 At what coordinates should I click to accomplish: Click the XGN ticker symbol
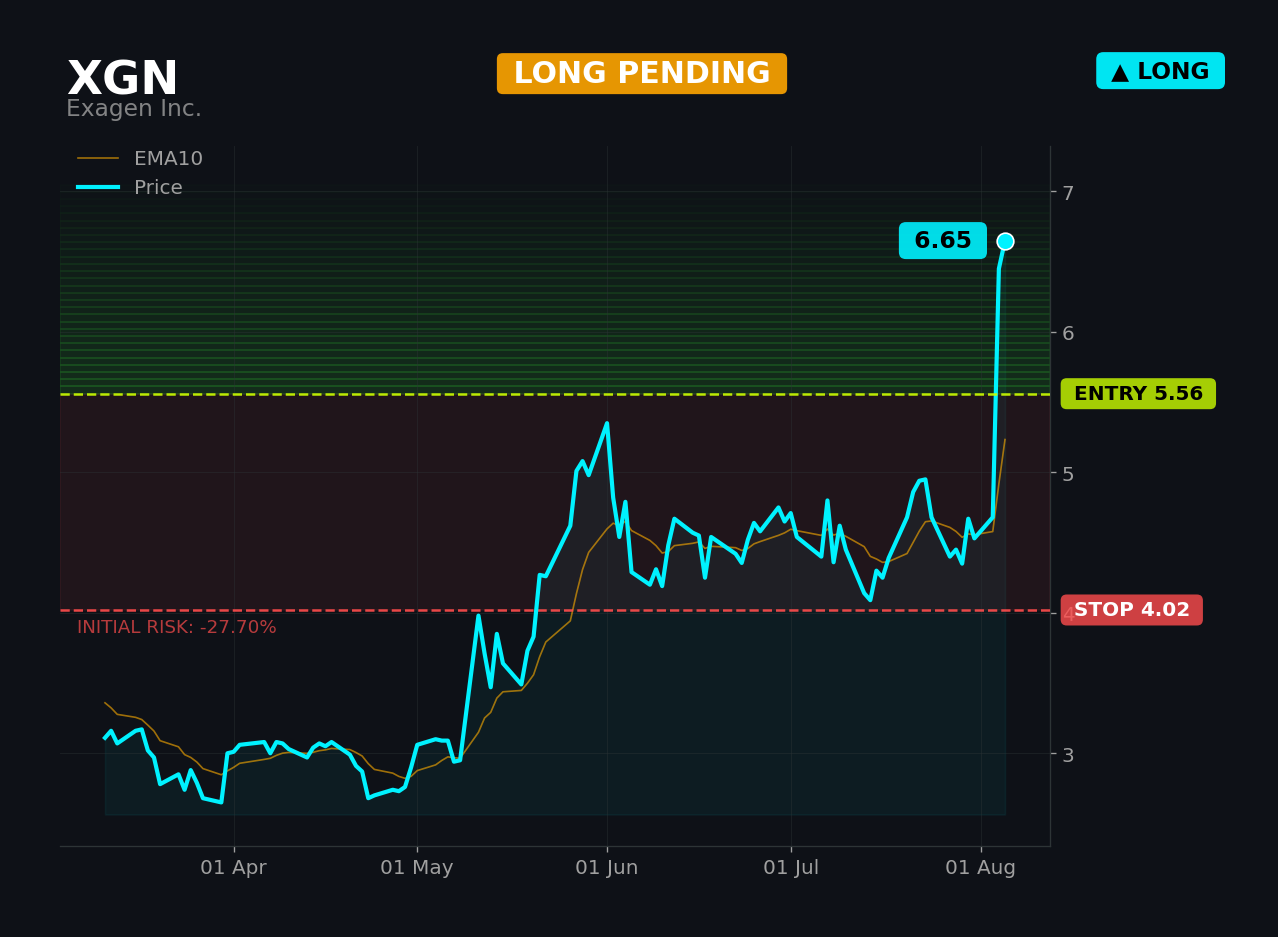coord(122,80)
